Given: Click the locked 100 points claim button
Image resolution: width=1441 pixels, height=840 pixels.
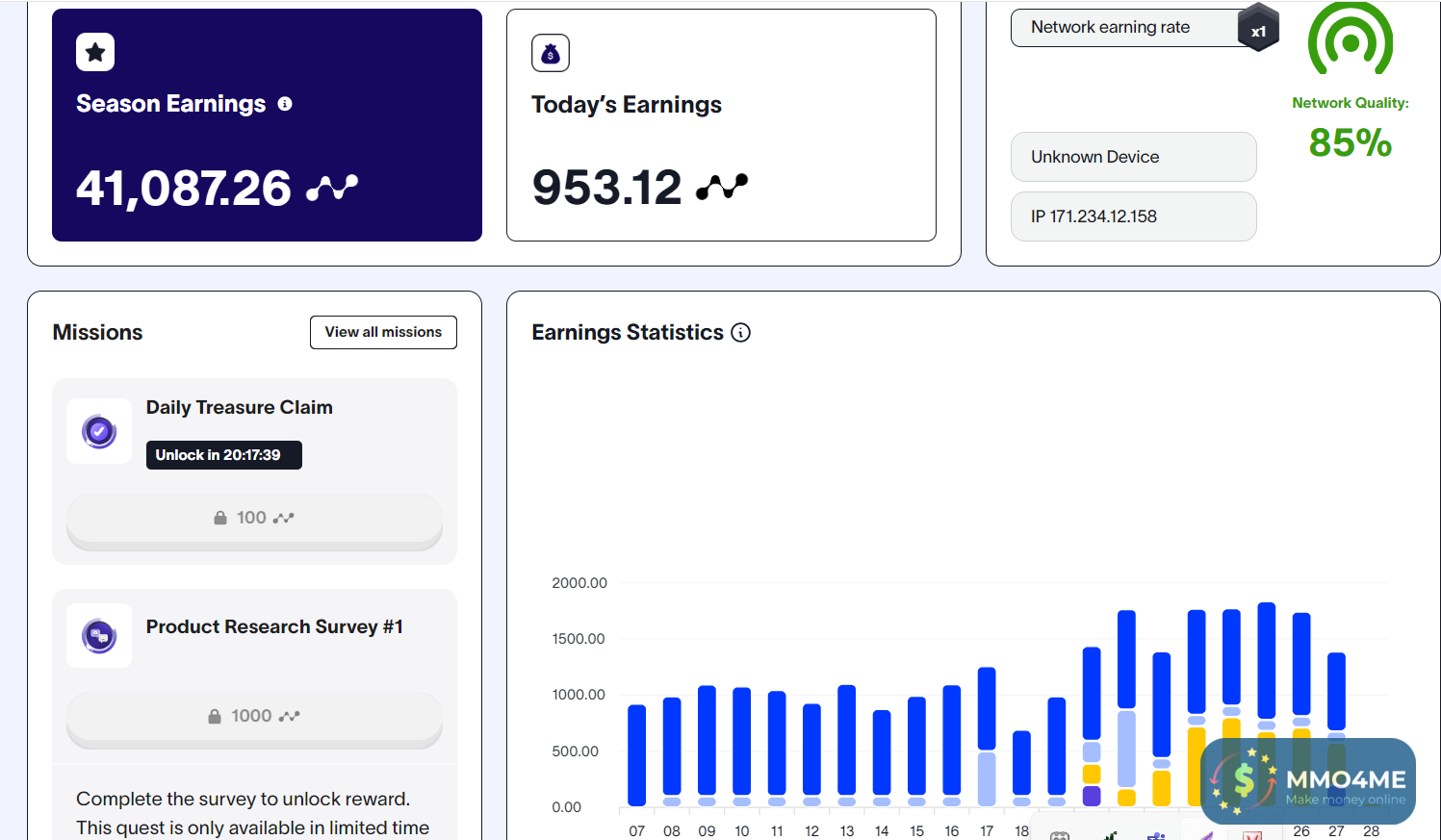Looking at the screenshot, I should tap(254, 521).
